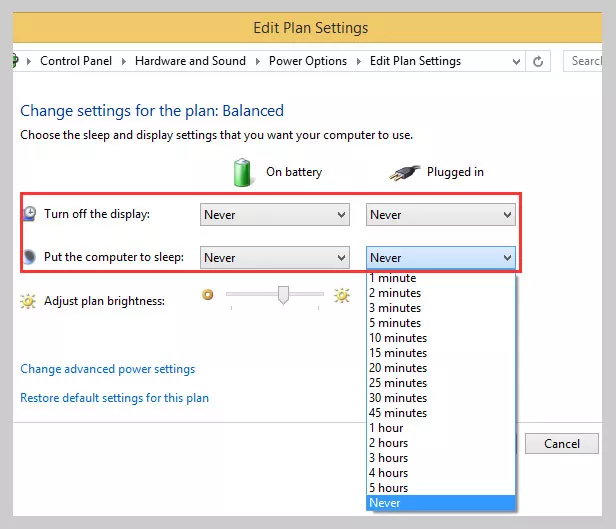
Task: Click the sun icon beside Adjust plan brightness
Action: [28, 301]
